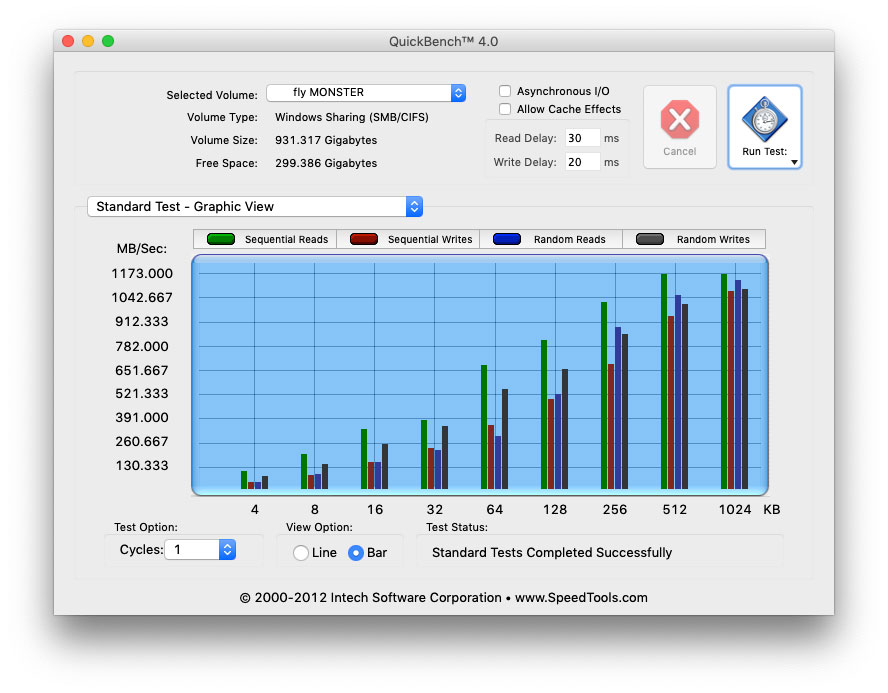
Task: Click the yellow minimize window button
Action: pyautogui.click(x=88, y=41)
